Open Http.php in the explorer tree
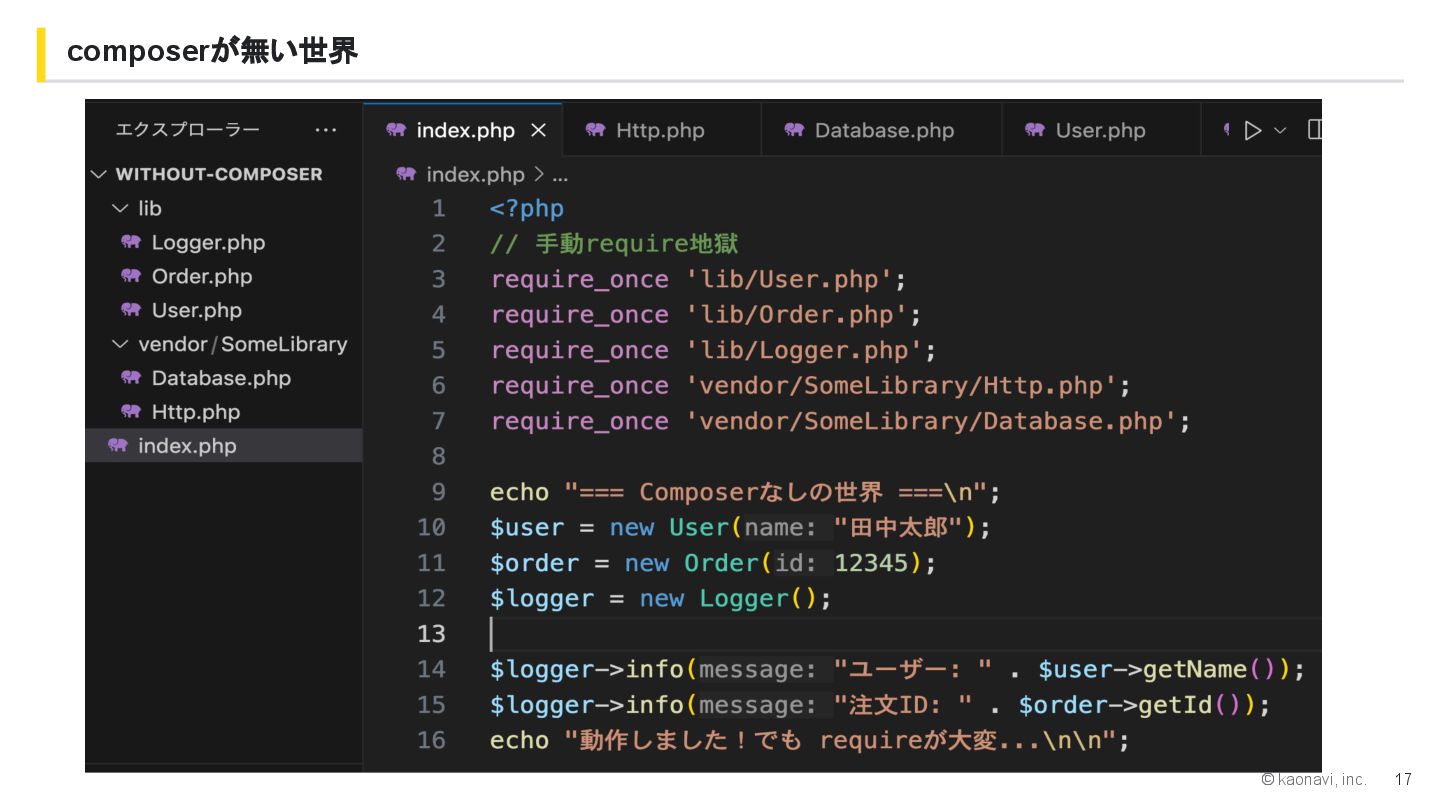1440x810 pixels. (196, 412)
